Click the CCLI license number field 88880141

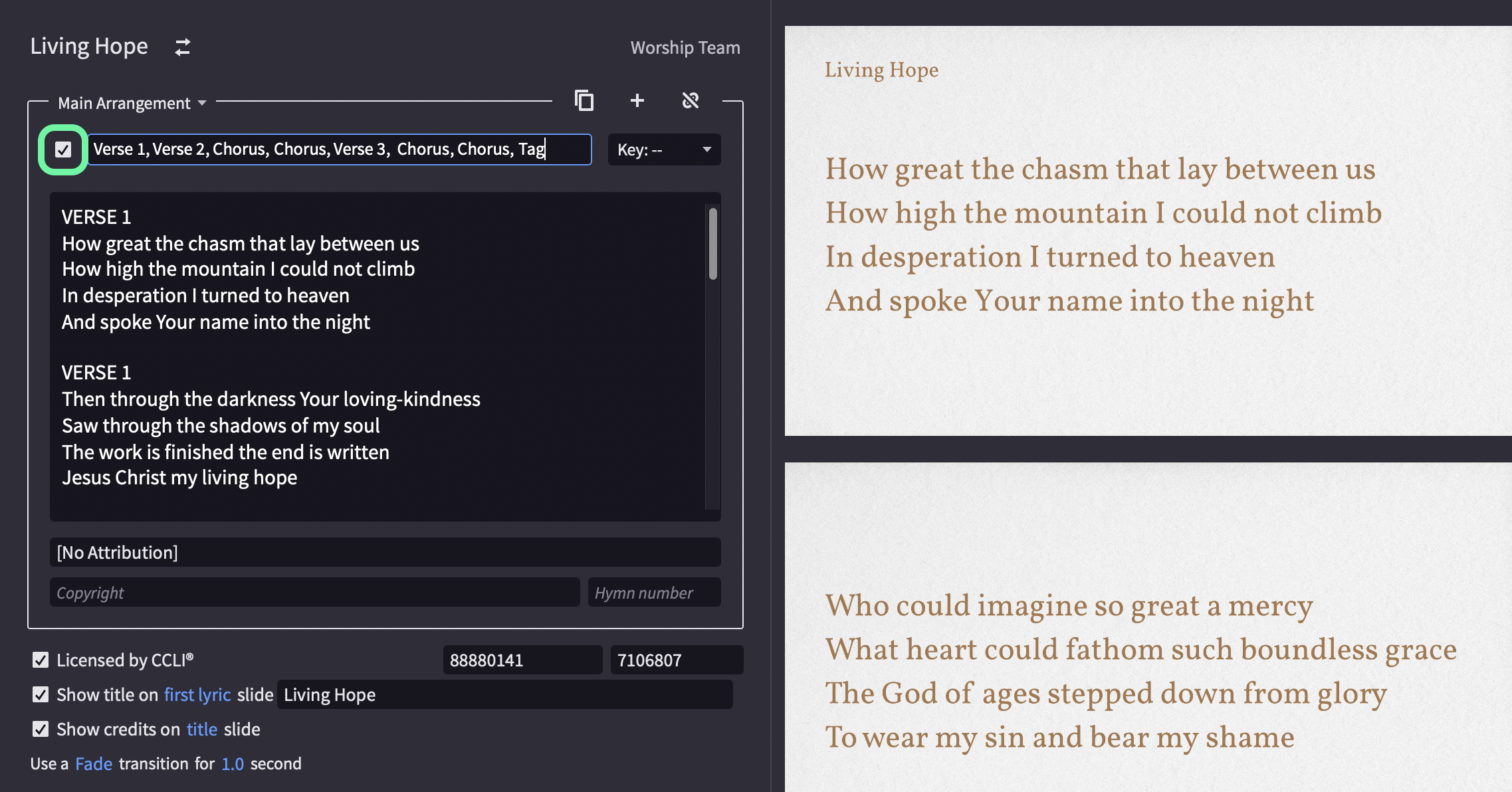pos(522,660)
